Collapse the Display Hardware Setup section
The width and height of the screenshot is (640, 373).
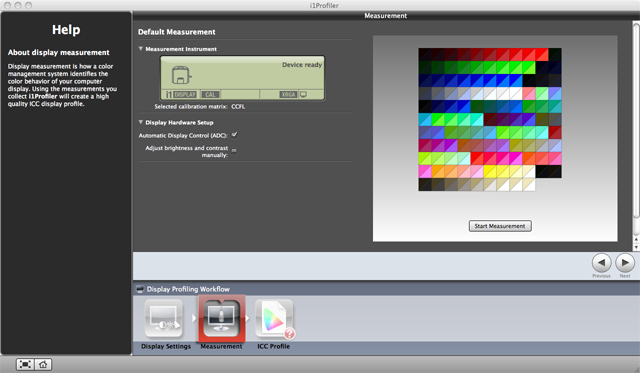141,122
